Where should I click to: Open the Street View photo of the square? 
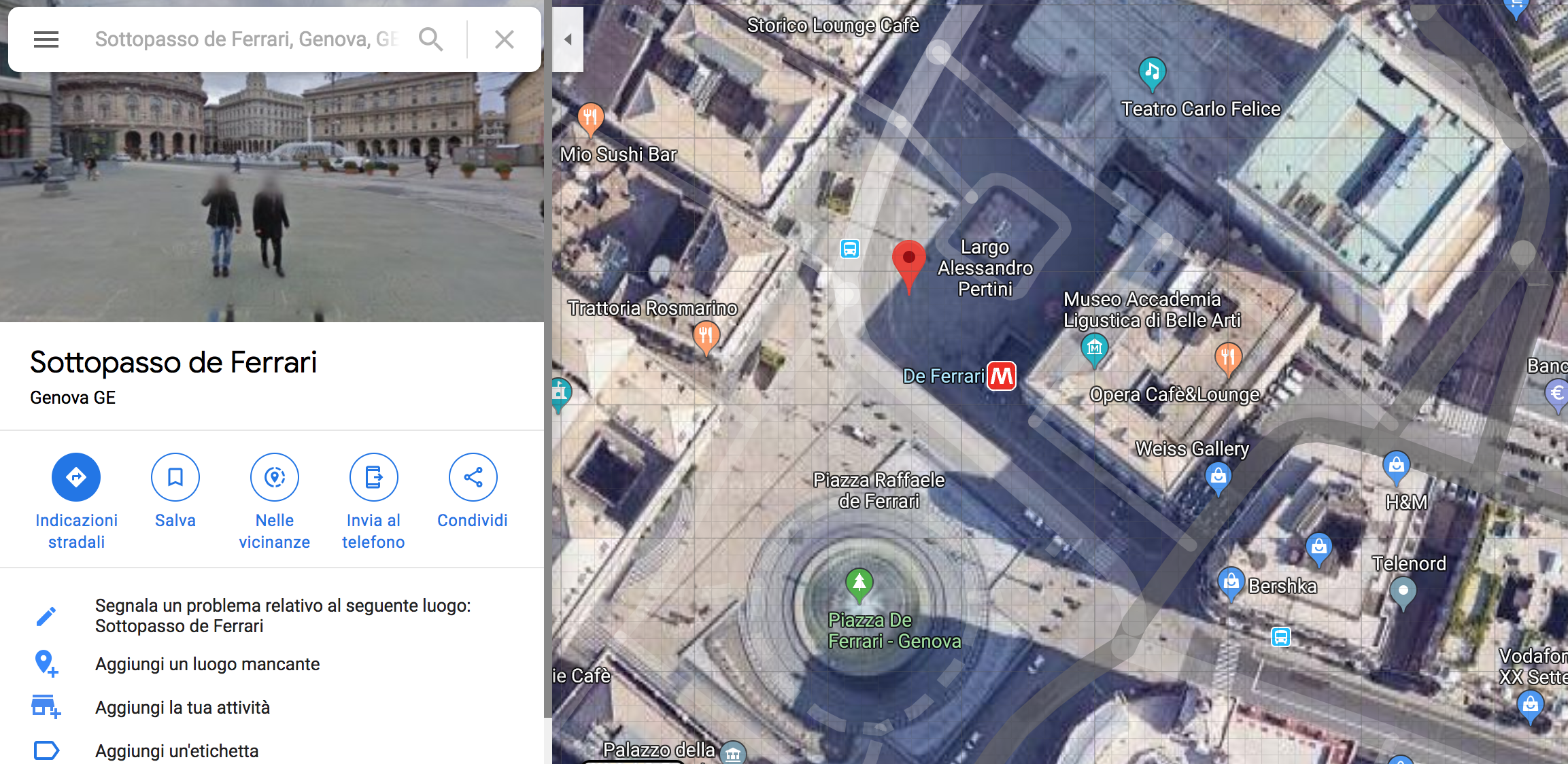(x=272, y=197)
